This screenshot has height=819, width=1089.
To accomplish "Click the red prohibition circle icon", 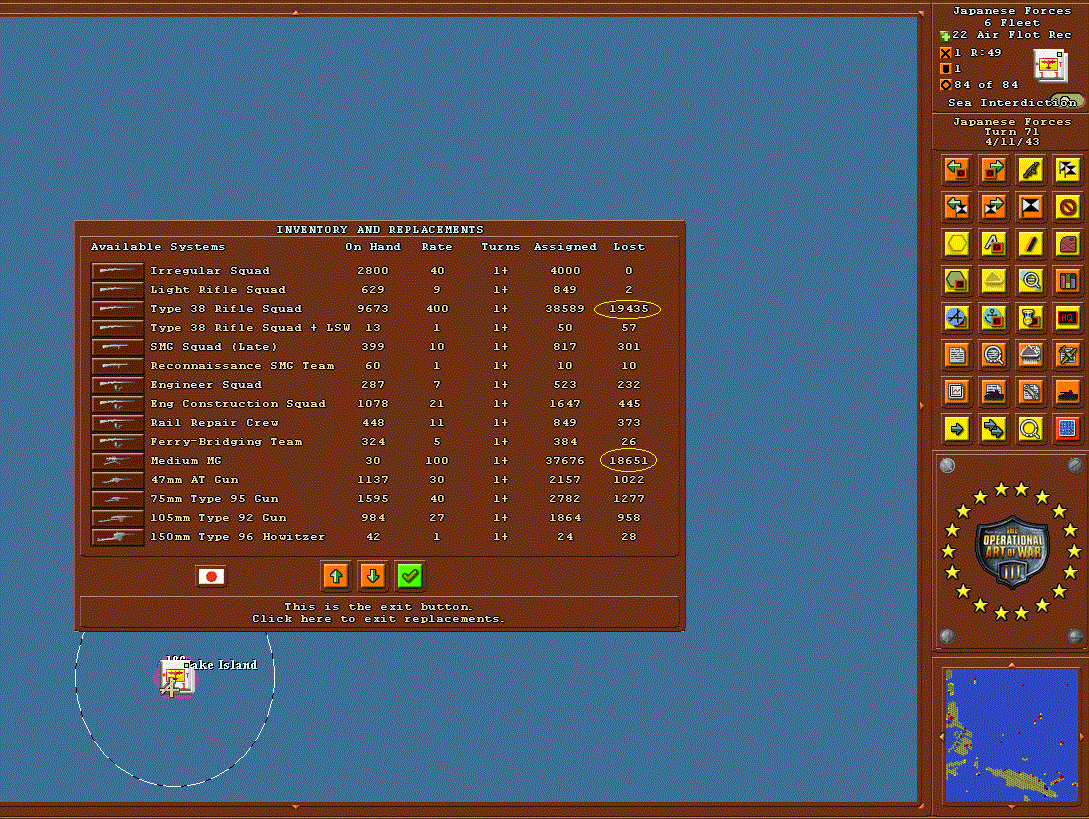I will tap(1067, 206).
